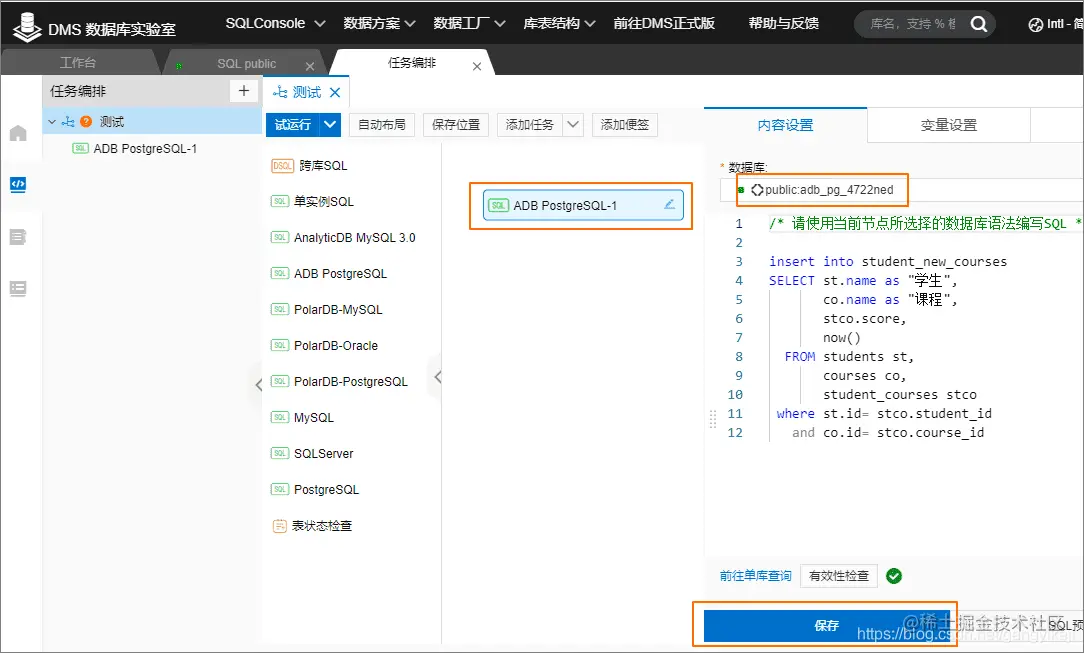Viewport: 1084px width, 653px height.
Task: Click 添加便签 button
Action: (625, 124)
